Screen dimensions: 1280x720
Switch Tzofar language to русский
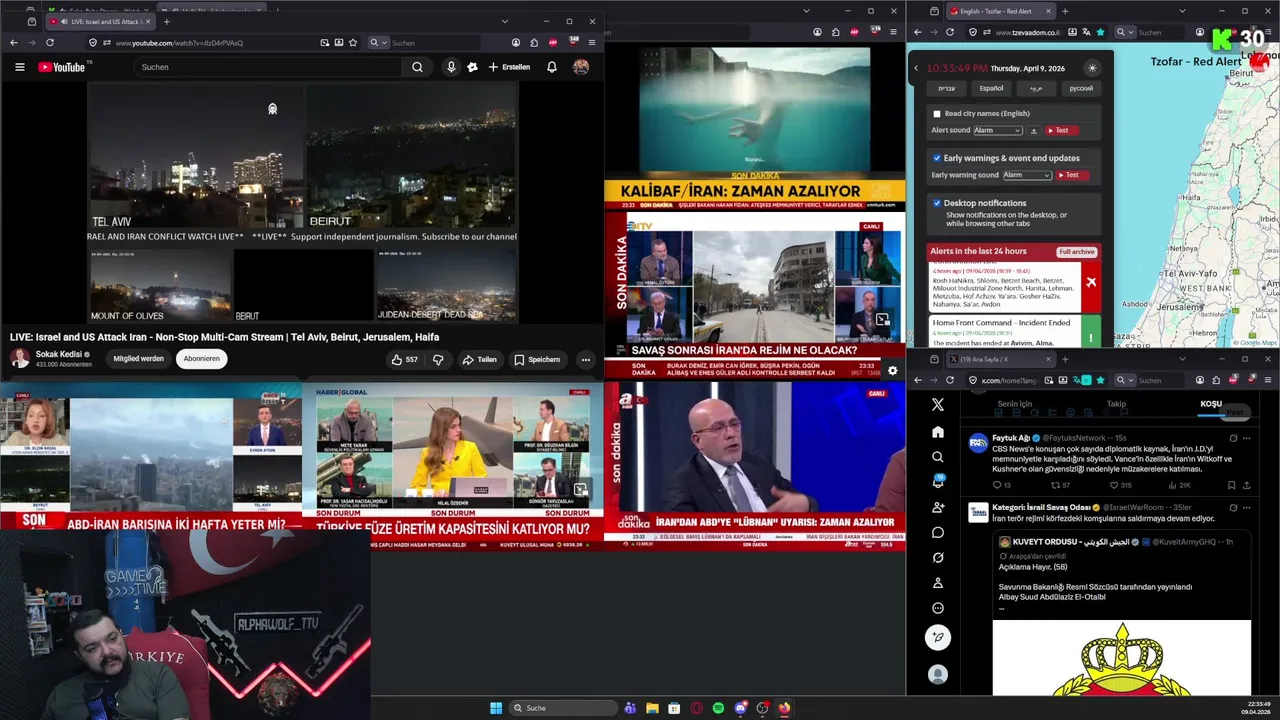point(1081,88)
